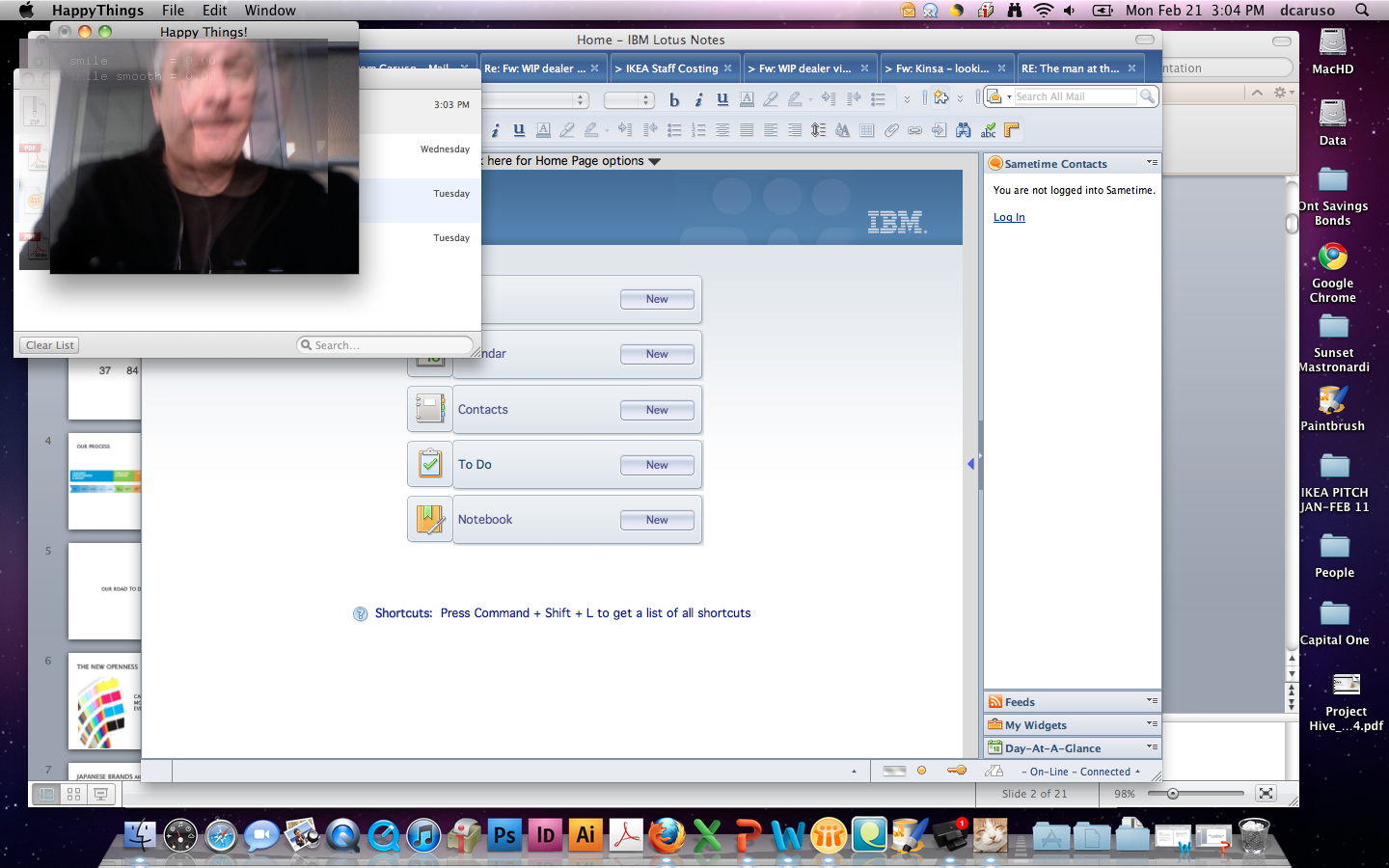Click the binoculars find icon
The height and width of the screenshot is (868, 1389).
click(x=963, y=130)
